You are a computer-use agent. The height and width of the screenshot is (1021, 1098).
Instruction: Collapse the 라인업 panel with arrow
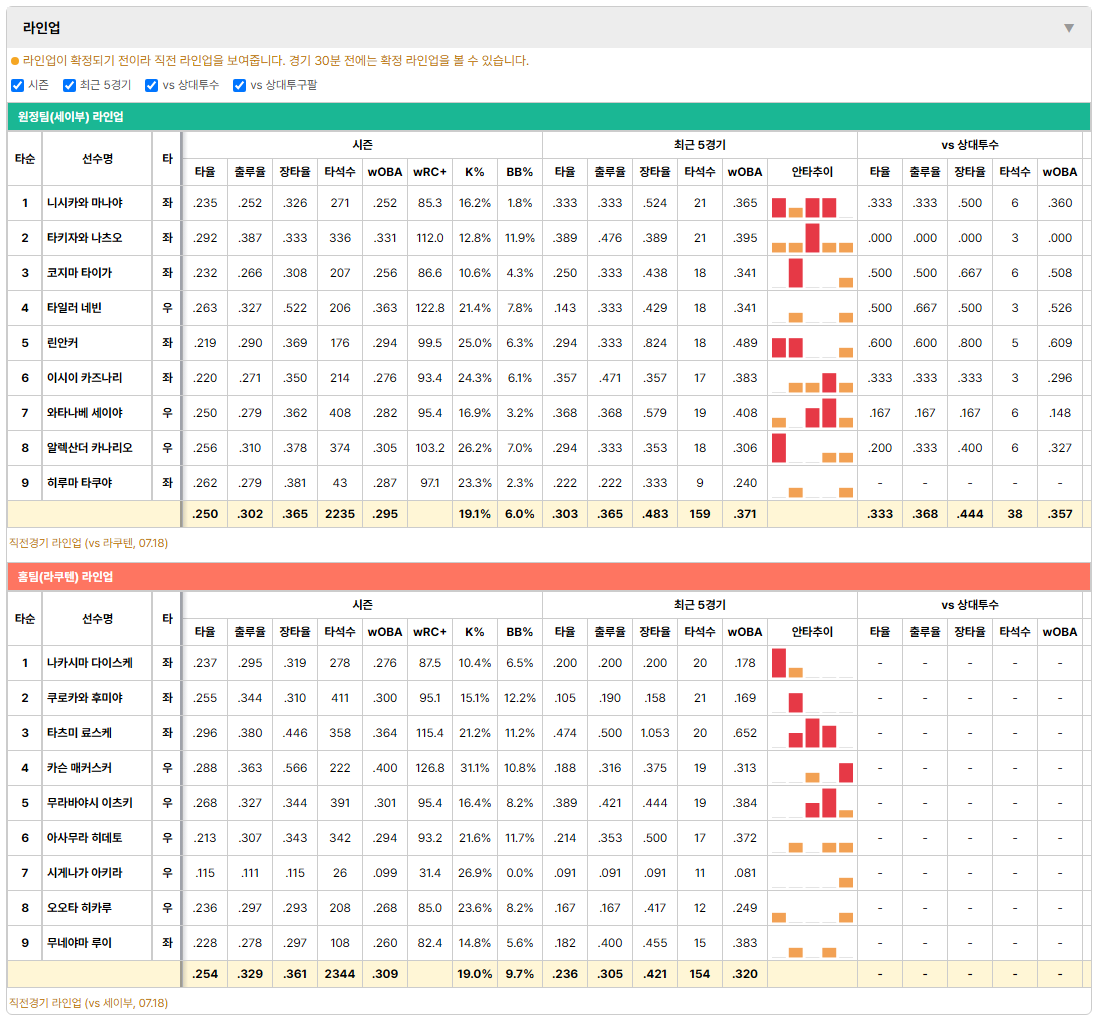click(x=1069, y=28)
